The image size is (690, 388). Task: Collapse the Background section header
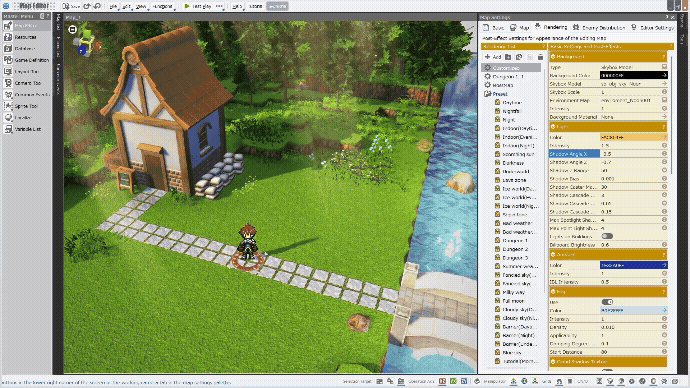(x=608, y=57)
